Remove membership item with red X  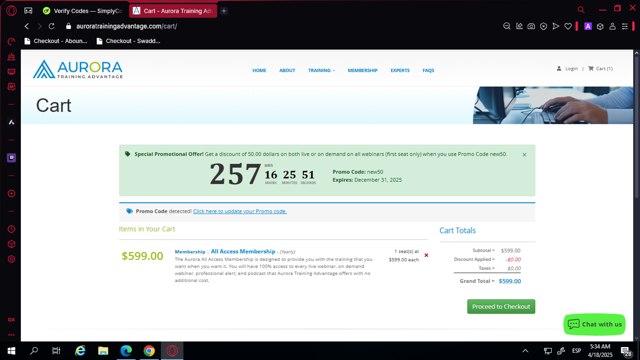(x=426, y=255)
